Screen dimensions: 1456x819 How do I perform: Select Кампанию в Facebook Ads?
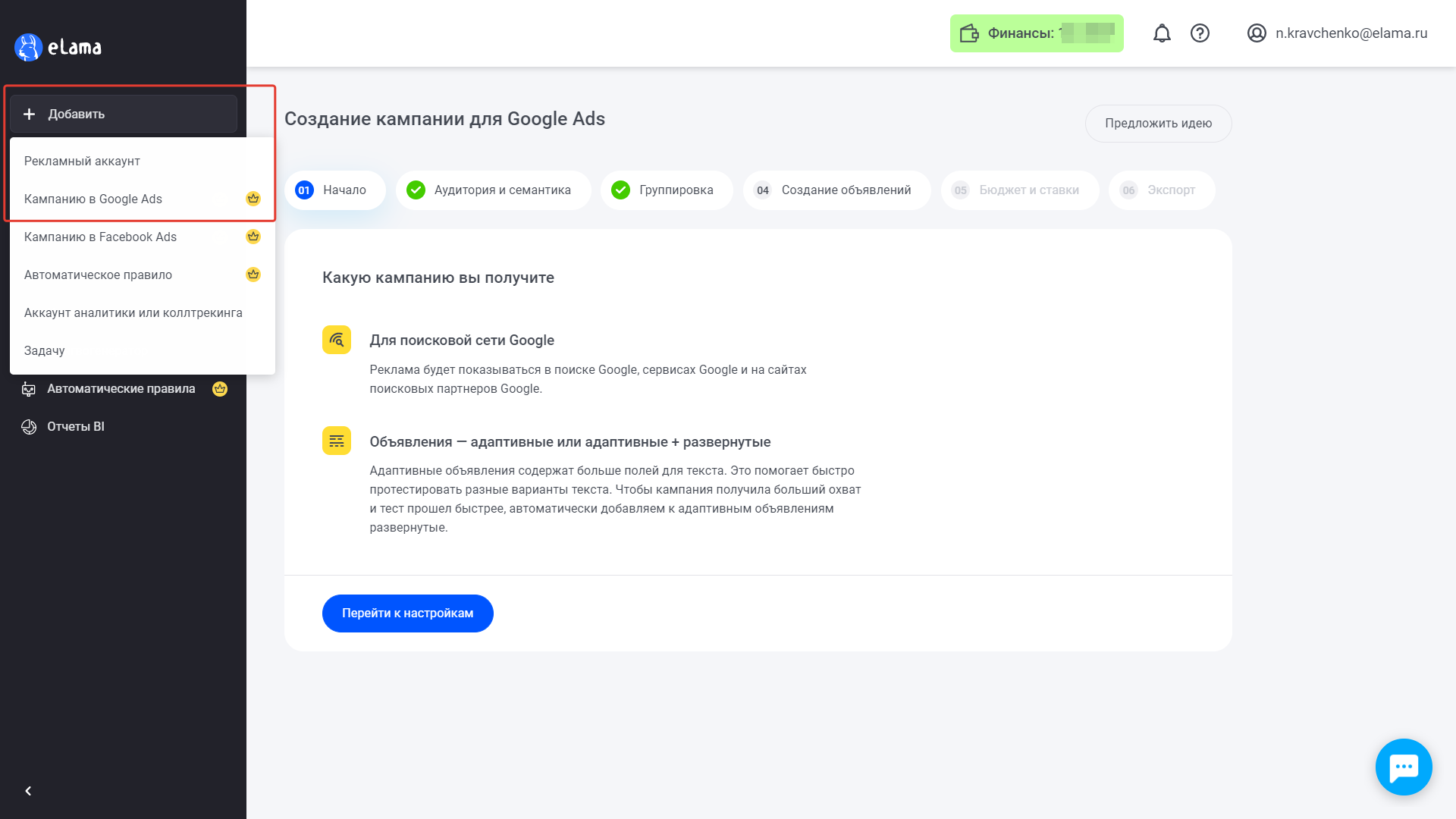coord(143,237)
